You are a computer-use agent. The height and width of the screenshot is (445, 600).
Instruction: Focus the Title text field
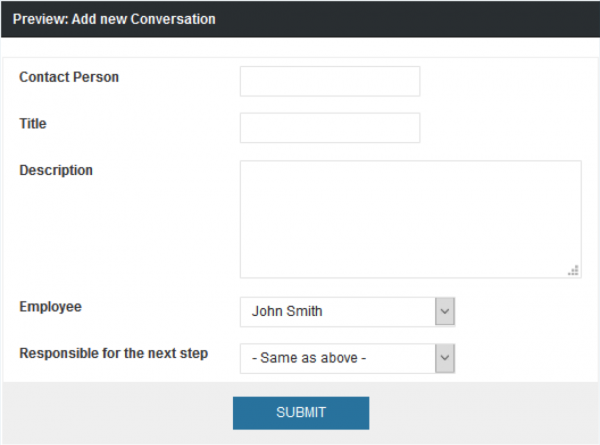tap(330, 128)
